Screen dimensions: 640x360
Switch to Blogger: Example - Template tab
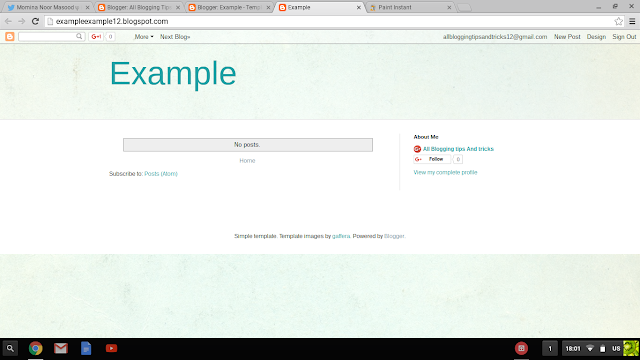pyautogui.click(x=229, y=7)
